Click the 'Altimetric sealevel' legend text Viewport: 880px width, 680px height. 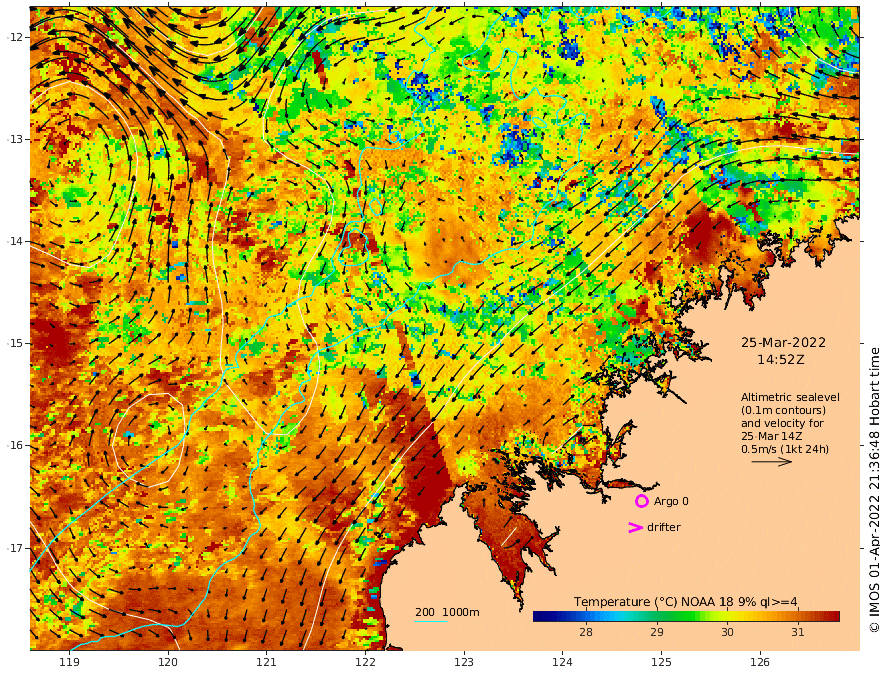(x=790, y=397)
